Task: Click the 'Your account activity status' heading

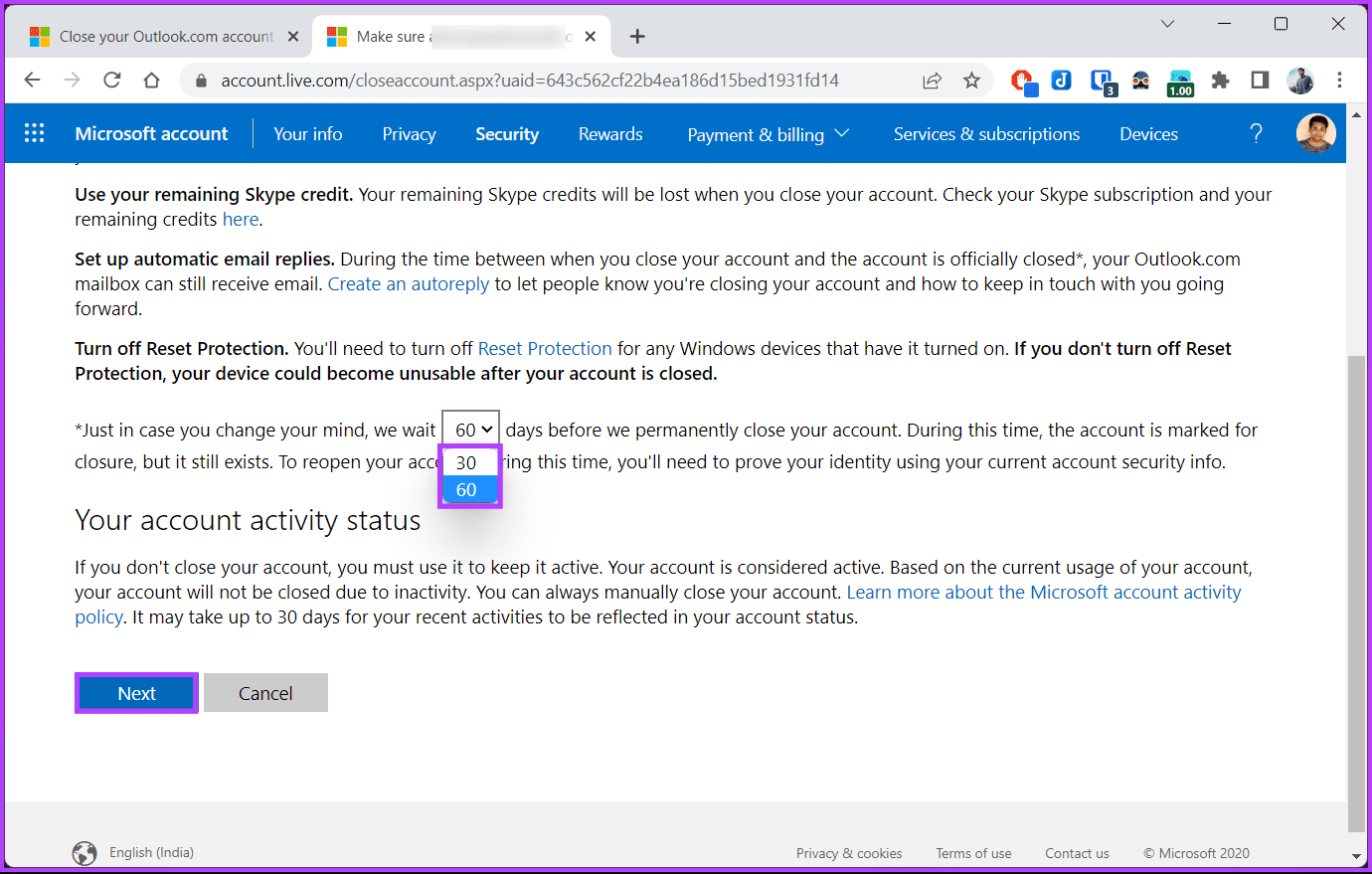Action: (248, 521)
